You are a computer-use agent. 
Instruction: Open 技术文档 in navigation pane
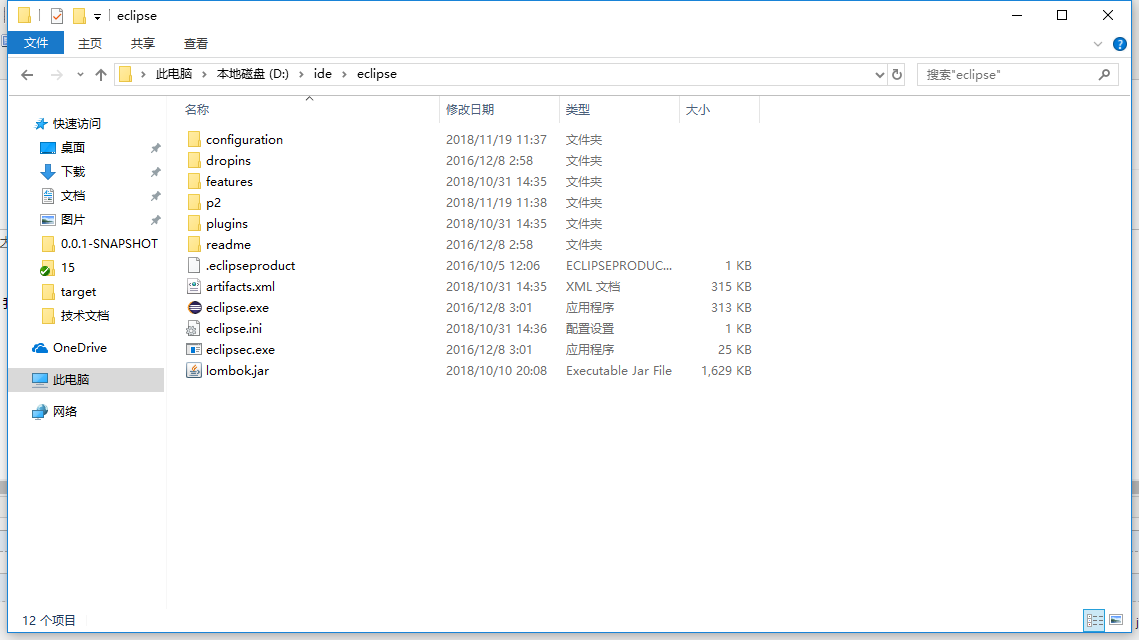tap(84, 315)
